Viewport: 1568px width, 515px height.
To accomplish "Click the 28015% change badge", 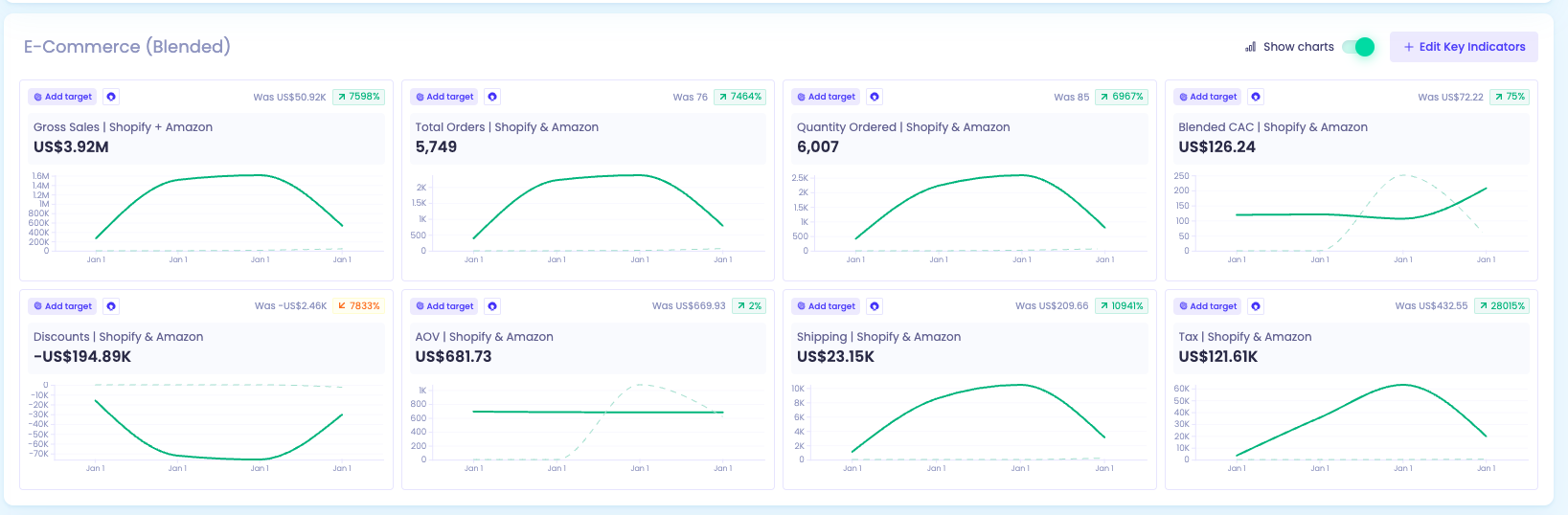I will [x=1502, y=306].
